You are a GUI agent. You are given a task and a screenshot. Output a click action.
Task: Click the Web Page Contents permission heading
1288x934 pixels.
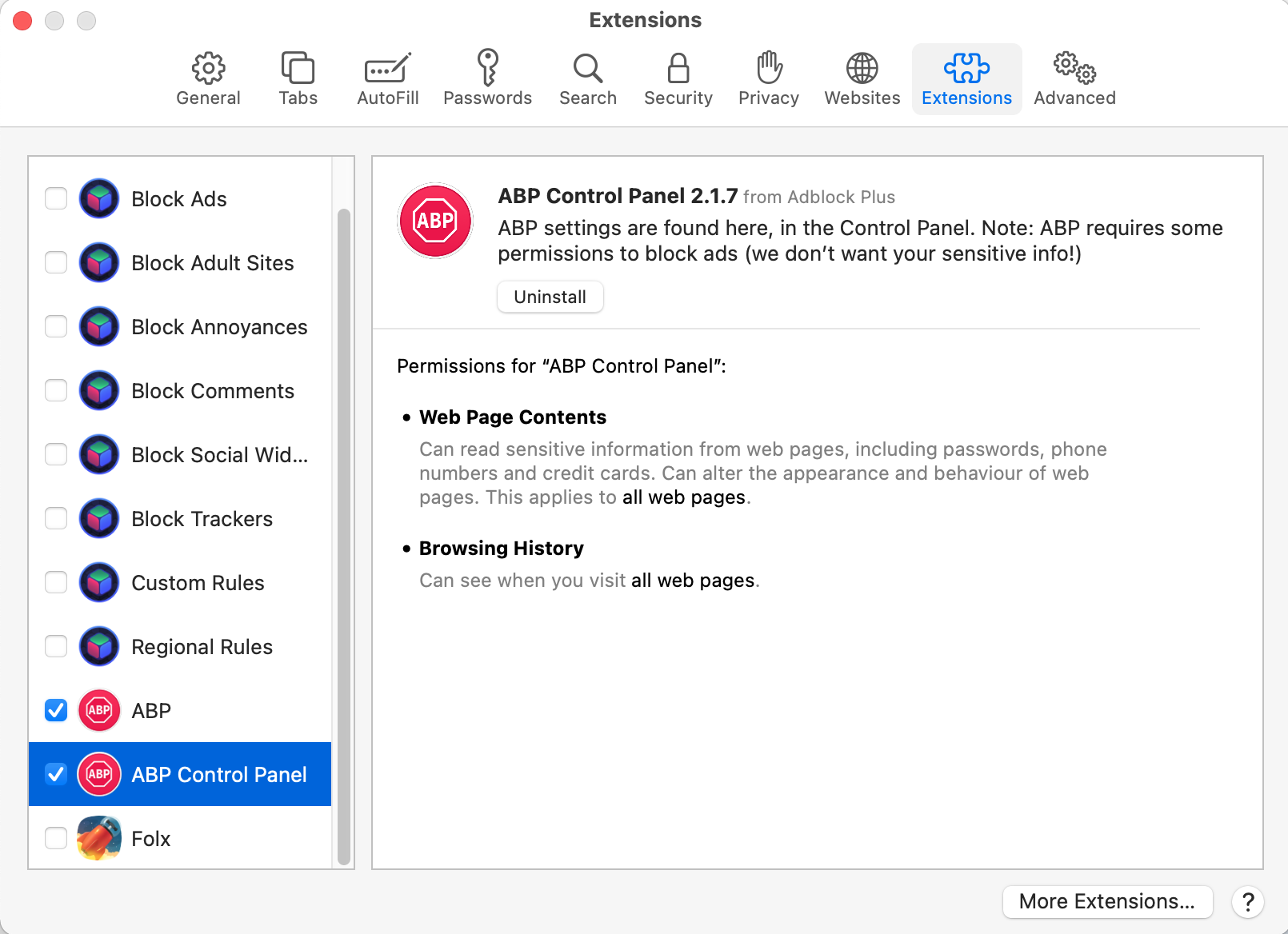coord(513,417)
